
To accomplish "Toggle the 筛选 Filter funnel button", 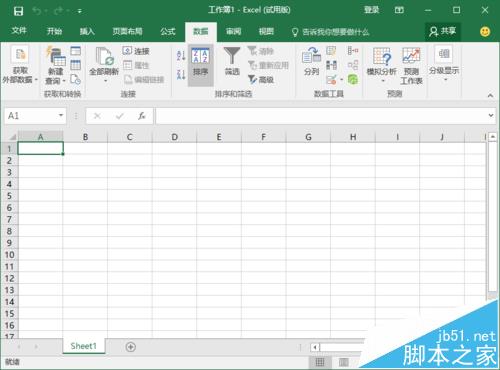I will coord(232,62).
